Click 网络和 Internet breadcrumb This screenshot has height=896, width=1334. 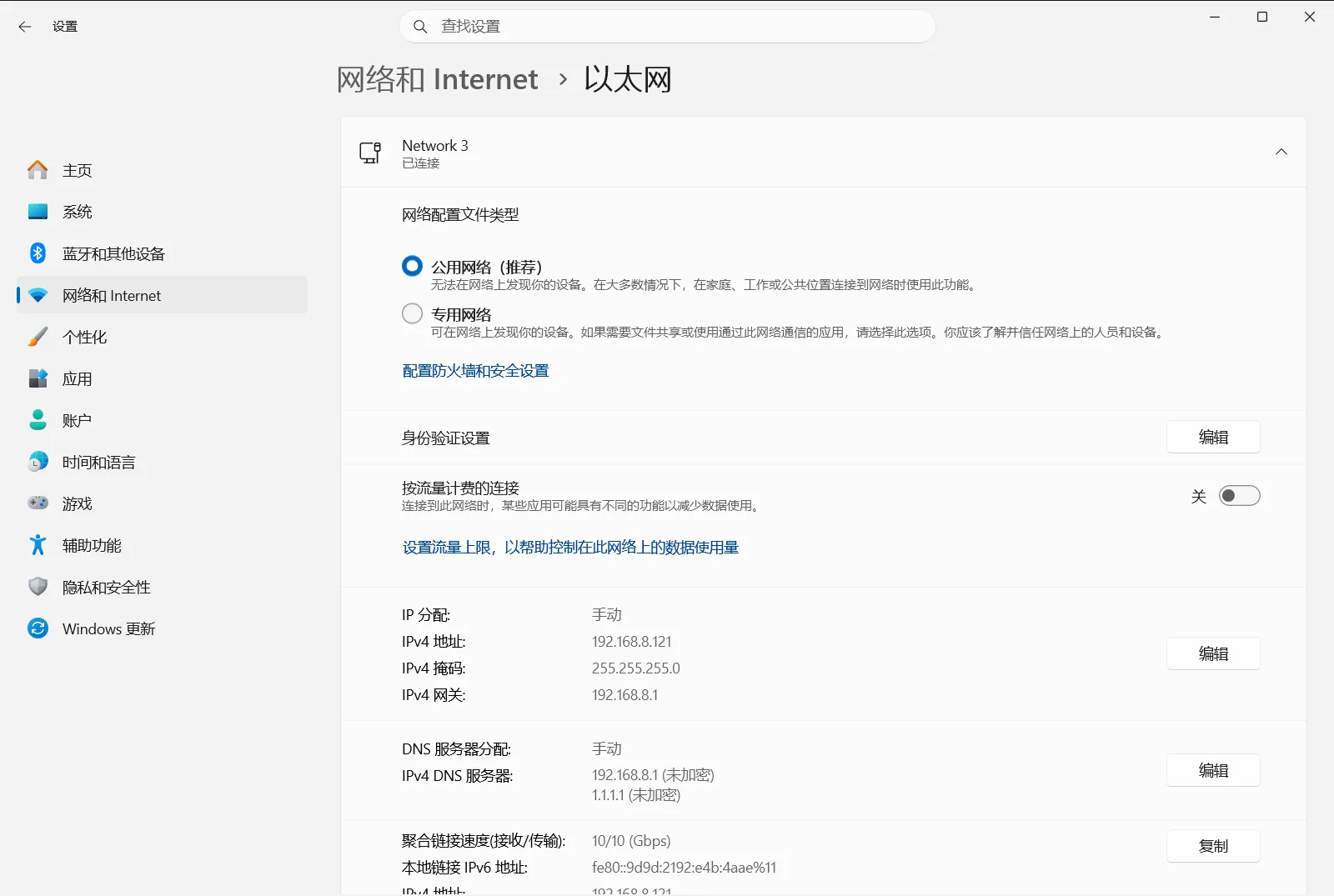[x=438, y=79]
